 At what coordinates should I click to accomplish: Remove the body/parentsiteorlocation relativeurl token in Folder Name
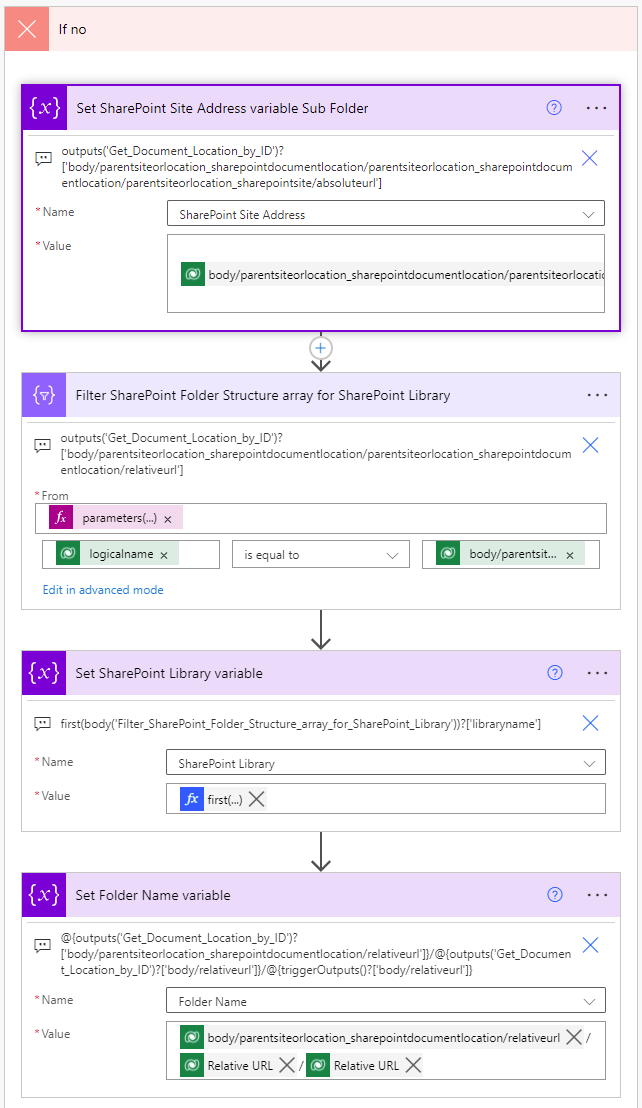(x=574, y=1037)
